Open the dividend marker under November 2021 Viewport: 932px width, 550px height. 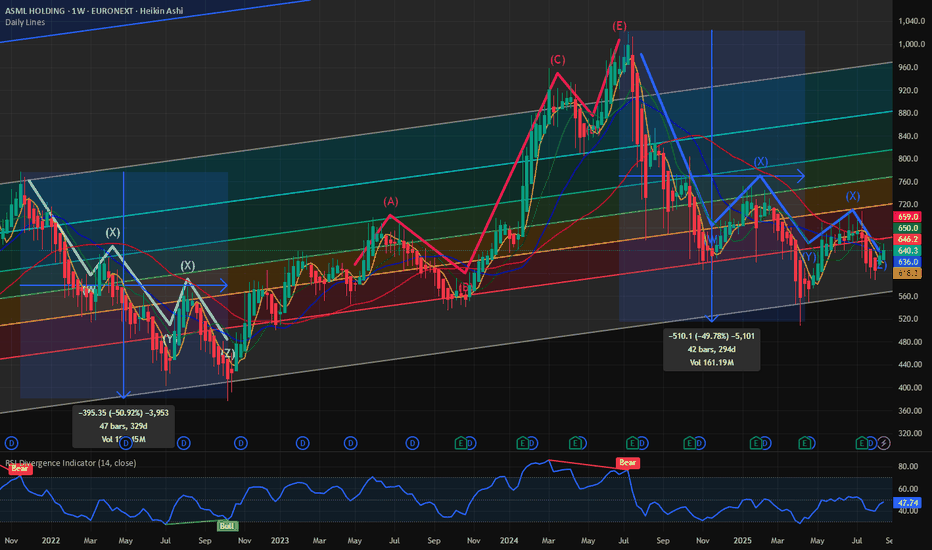click(x=11, y=443)
